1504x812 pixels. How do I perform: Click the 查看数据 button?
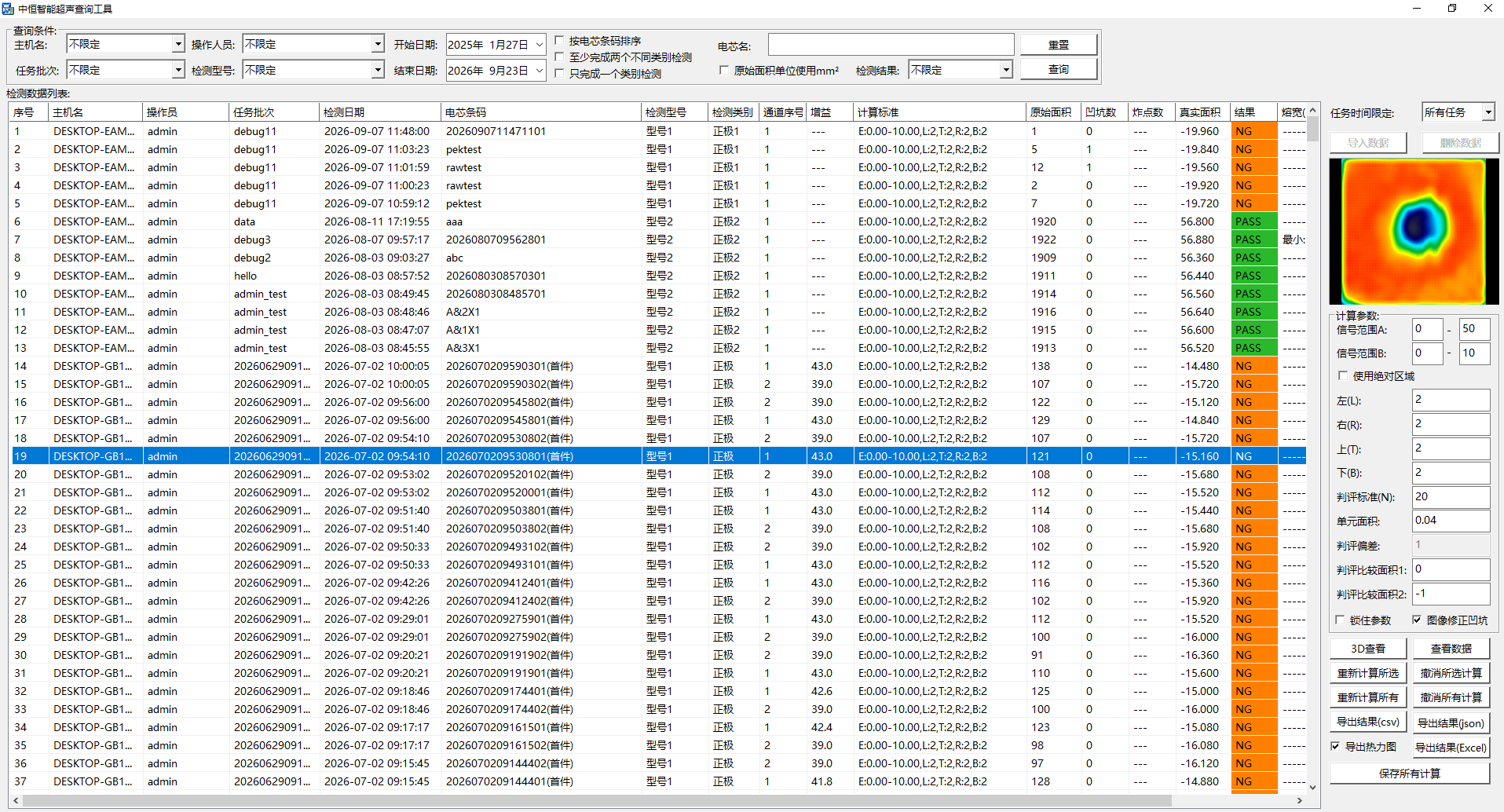1451,649
